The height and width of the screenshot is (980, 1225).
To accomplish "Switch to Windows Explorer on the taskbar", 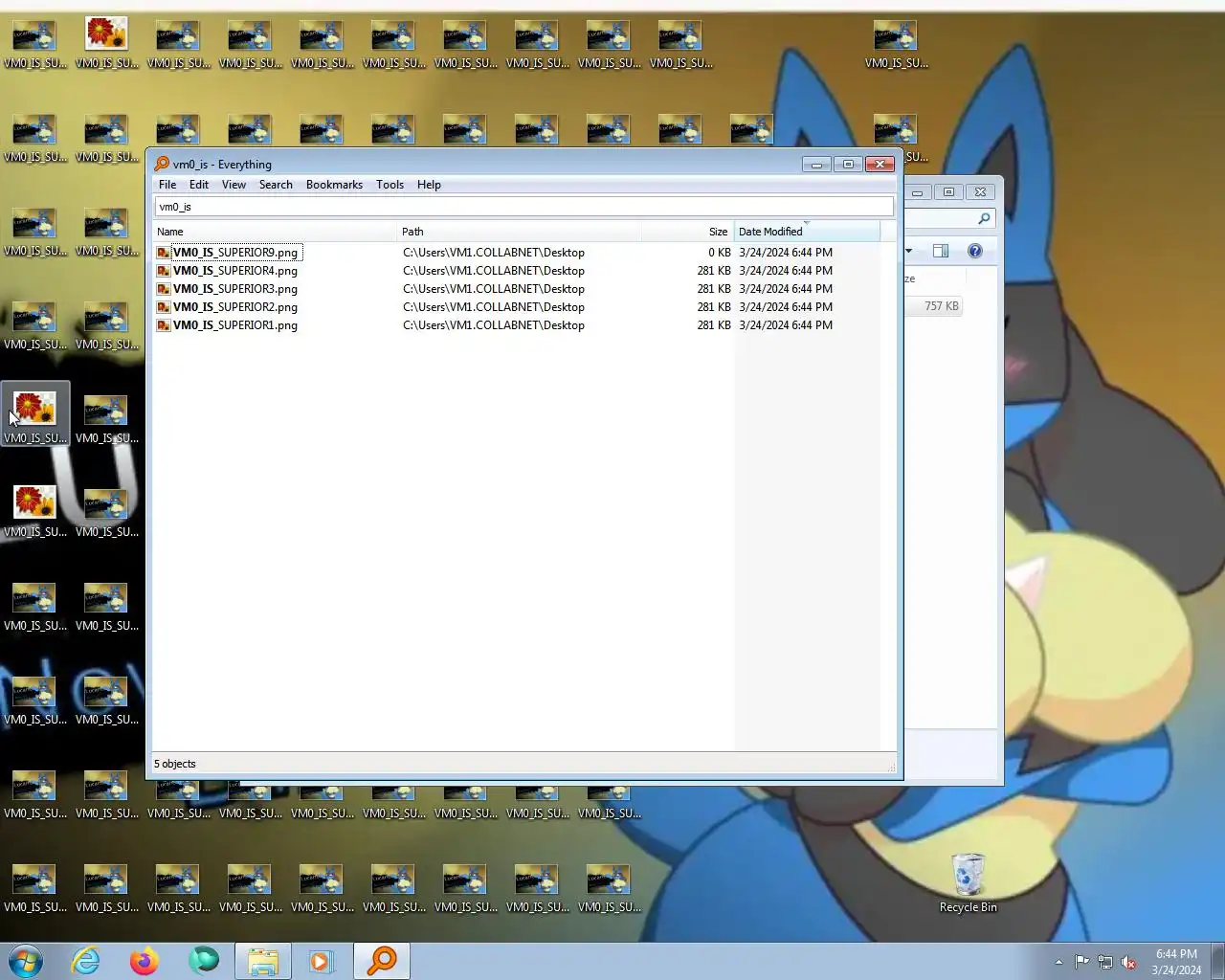I will point(263,961).
